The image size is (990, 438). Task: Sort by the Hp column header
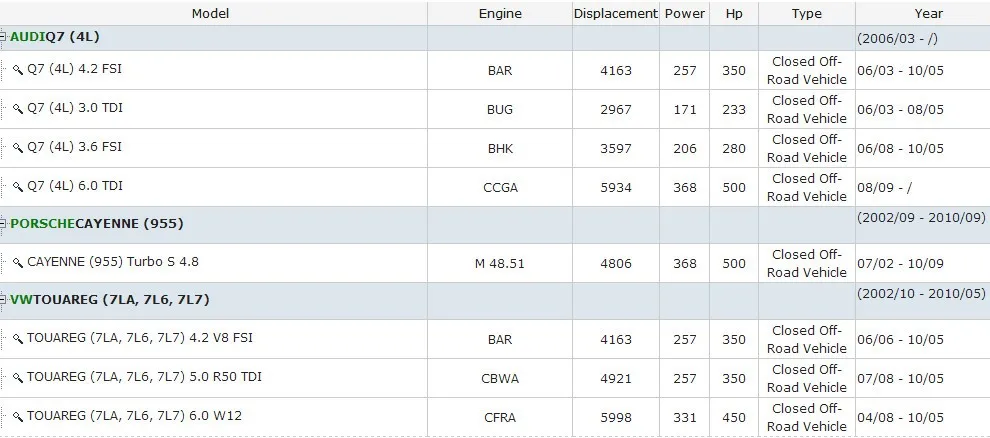coord(734,13)
